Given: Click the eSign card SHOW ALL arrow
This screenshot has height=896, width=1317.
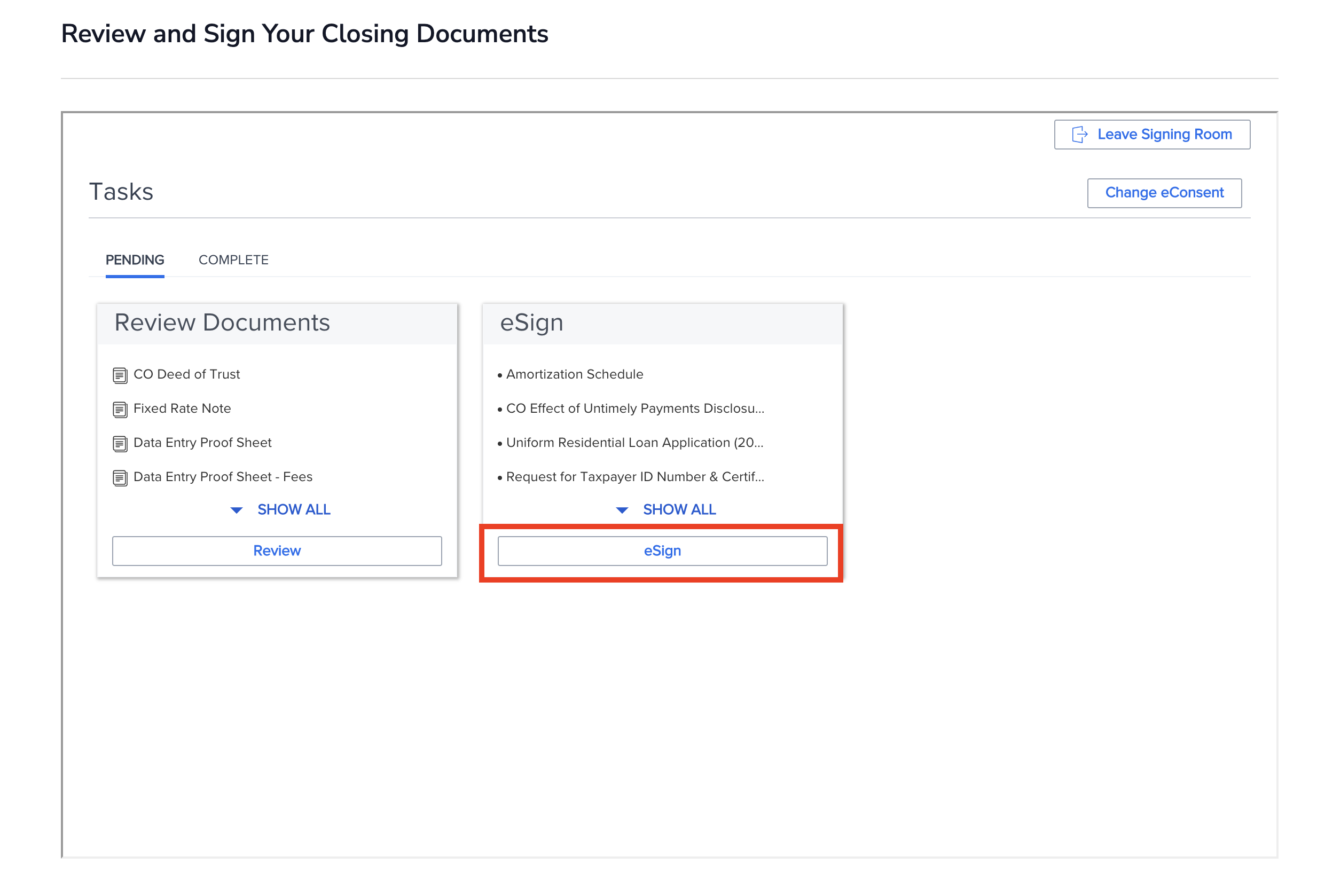Looking at the screenshot, I should tap(622, 510).
